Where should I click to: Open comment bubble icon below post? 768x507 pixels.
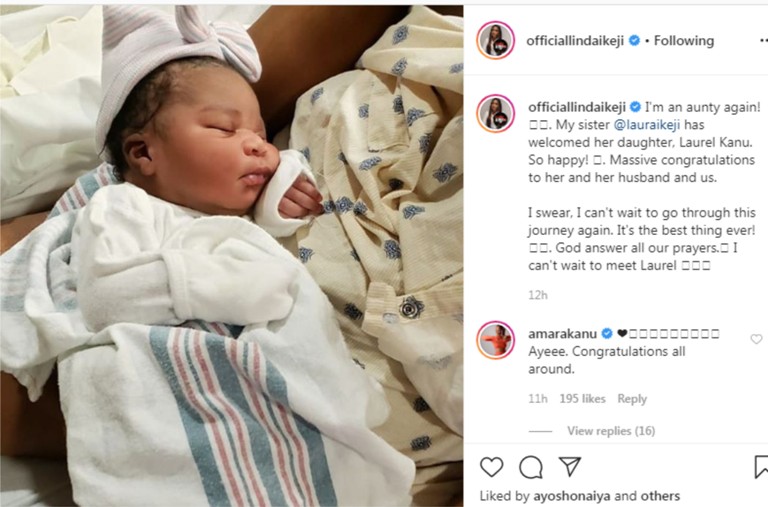531,467
